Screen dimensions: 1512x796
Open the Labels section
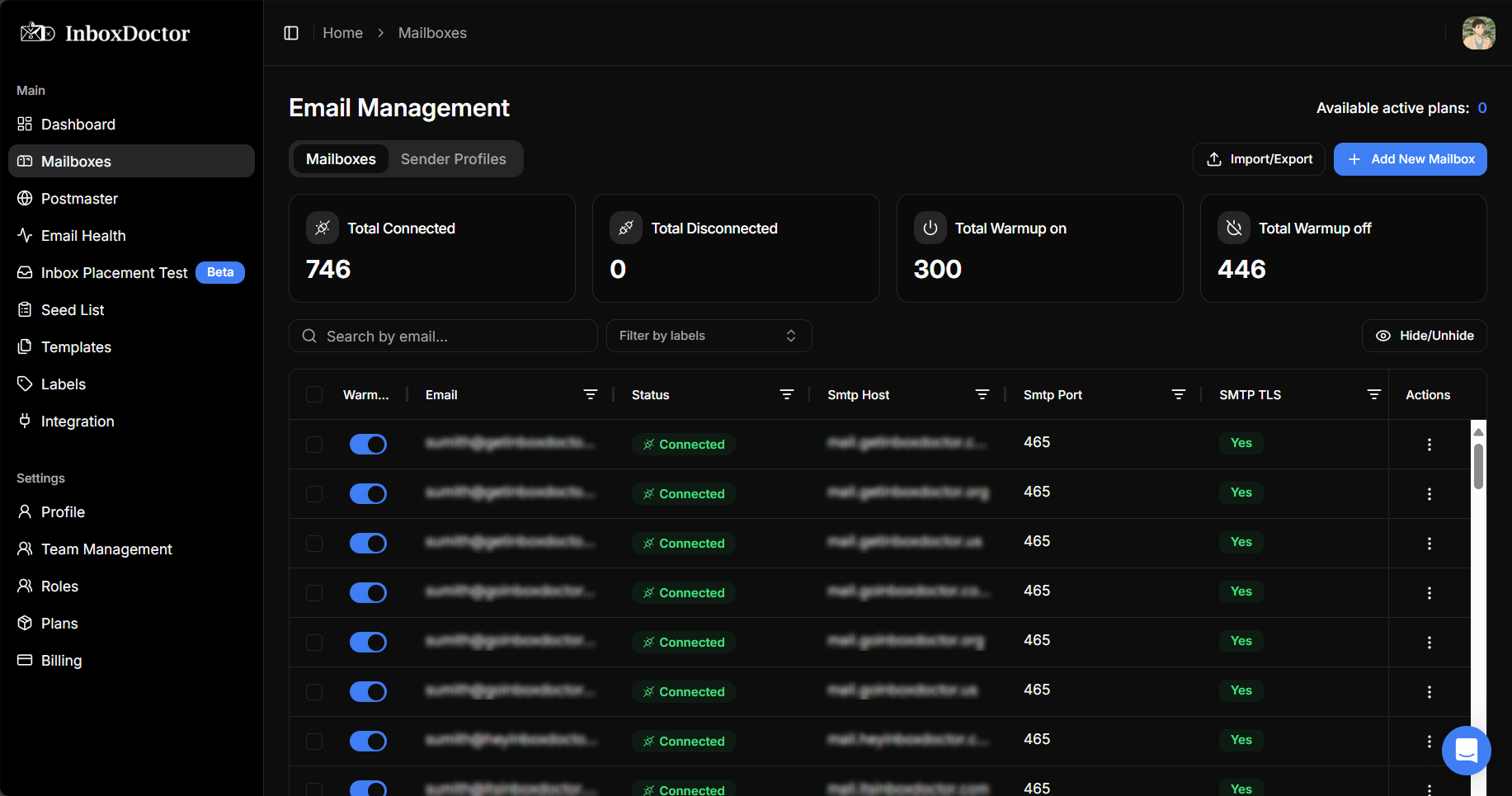[64, 384]
